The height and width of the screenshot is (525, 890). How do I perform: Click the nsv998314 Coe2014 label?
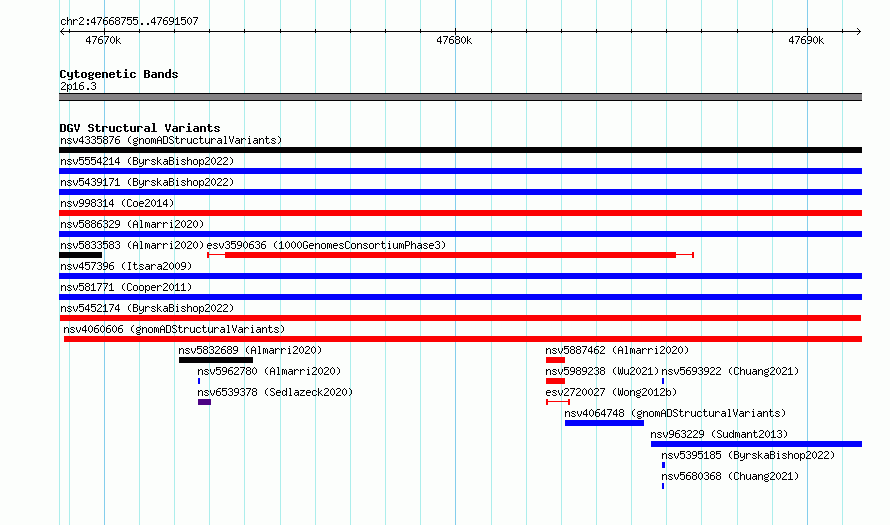click(117, 203)
